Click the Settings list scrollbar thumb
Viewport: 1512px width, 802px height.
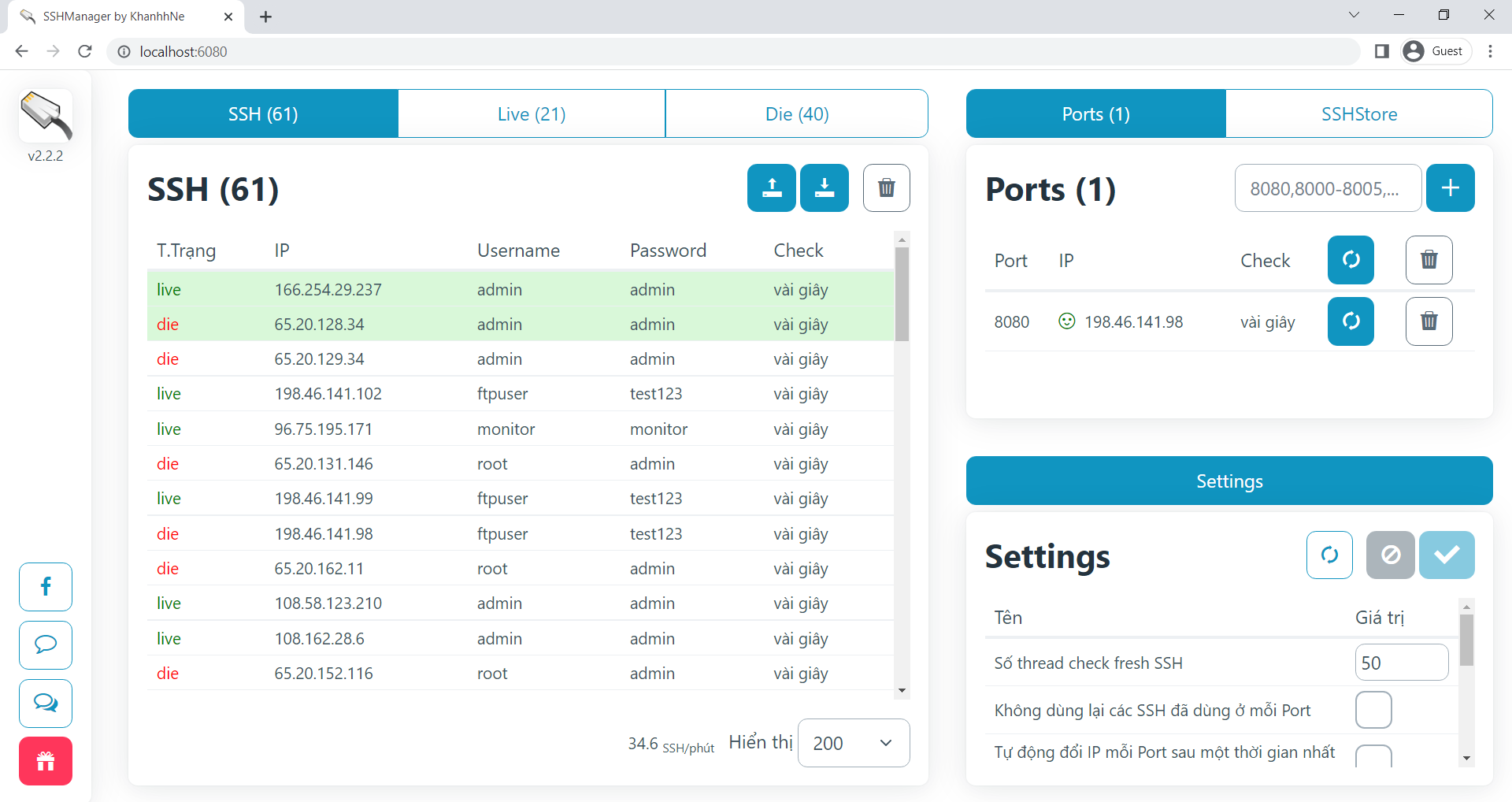[1466, 640]
